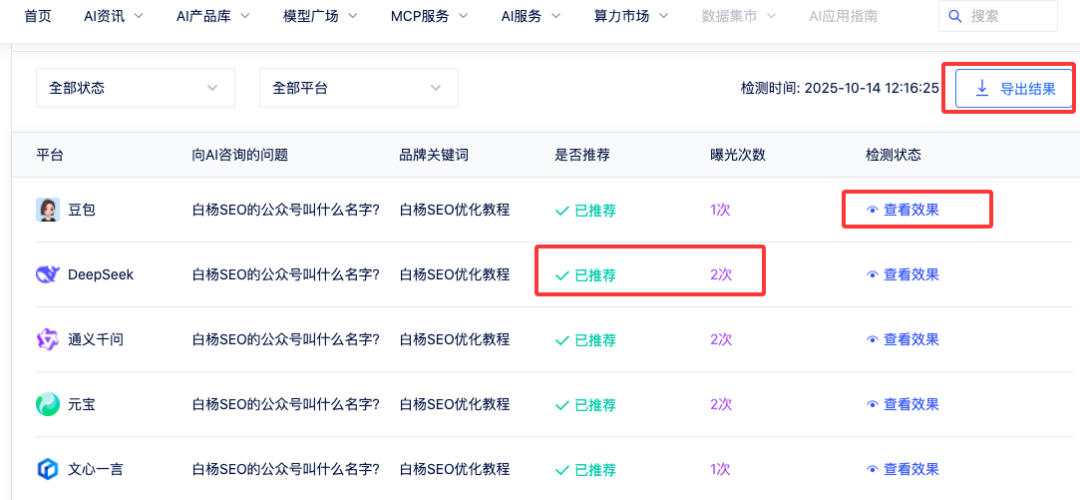Open the MCP服务 menu
The width and height of the screenshot is (1080, 500).
coord(433,16)
